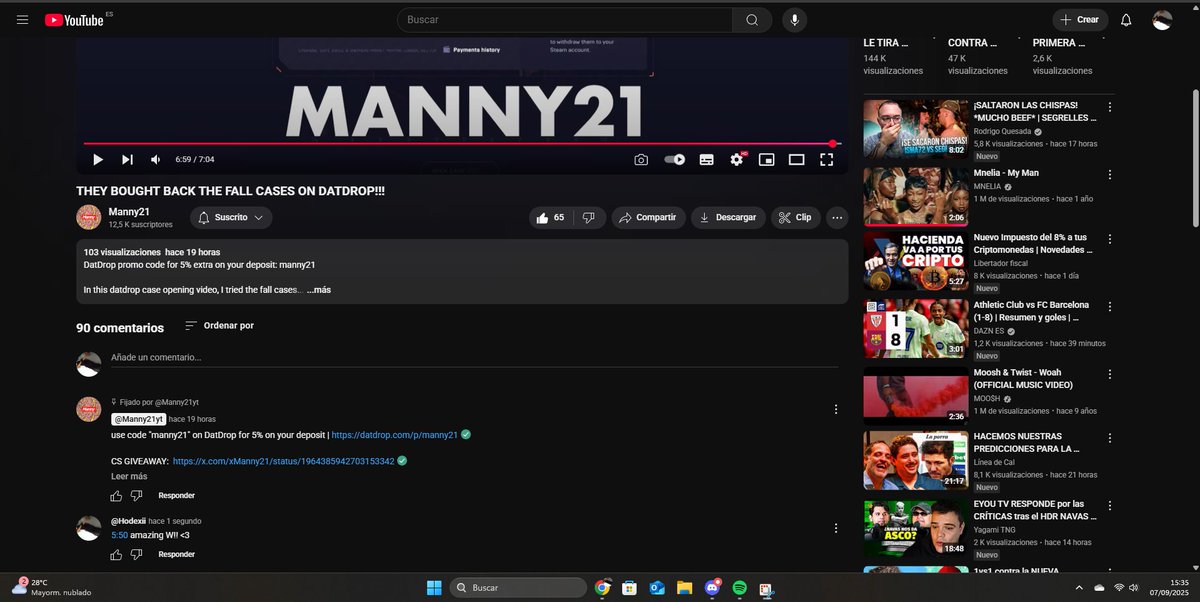
Task: Like the video with 65 likes
Action: tap(551, 217)
